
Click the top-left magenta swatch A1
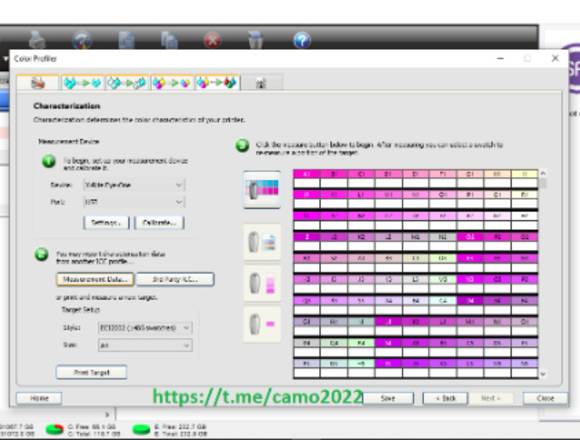pos(307,174)
